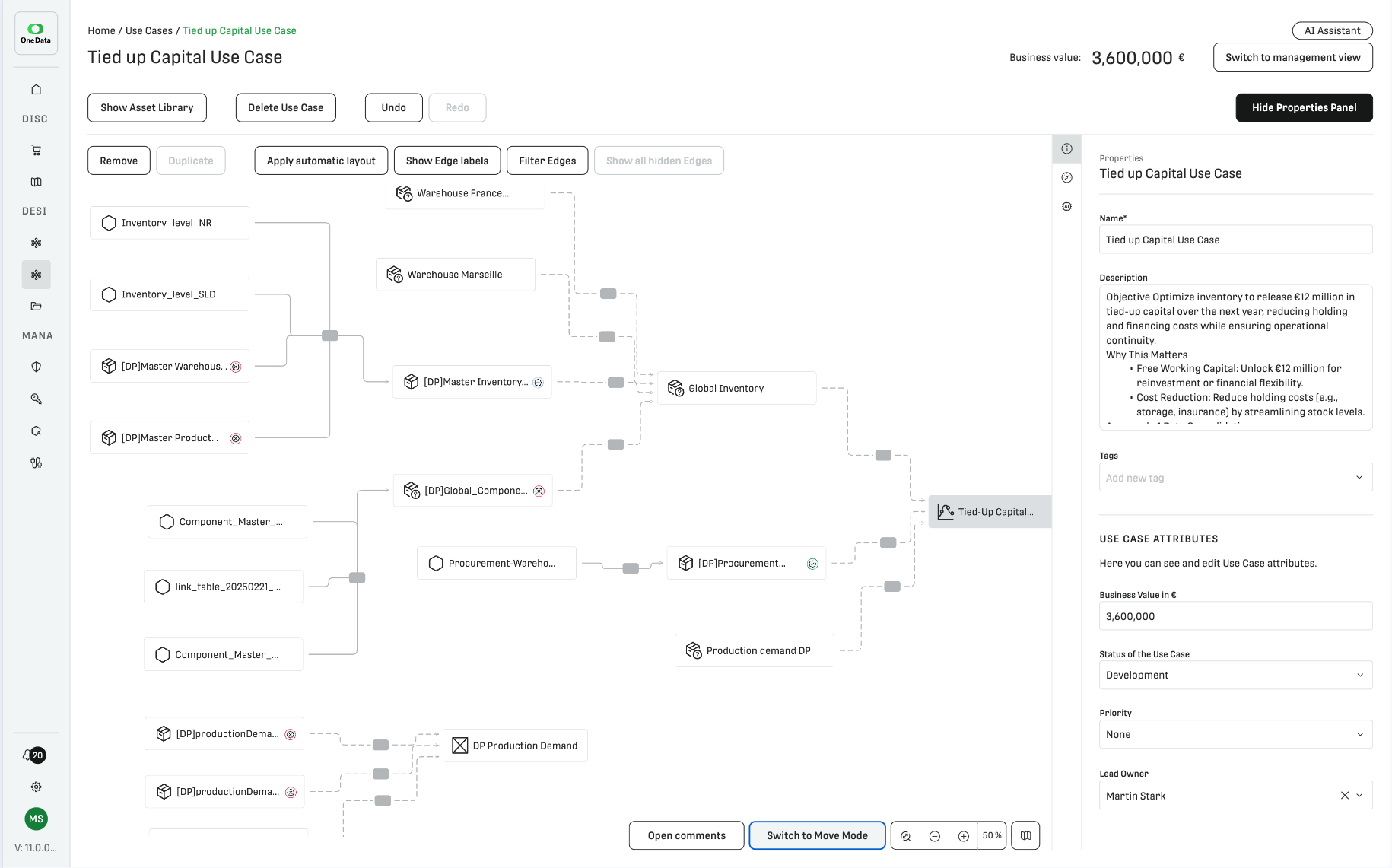Click into the Business Value in € field

[x=1235, y=617]
